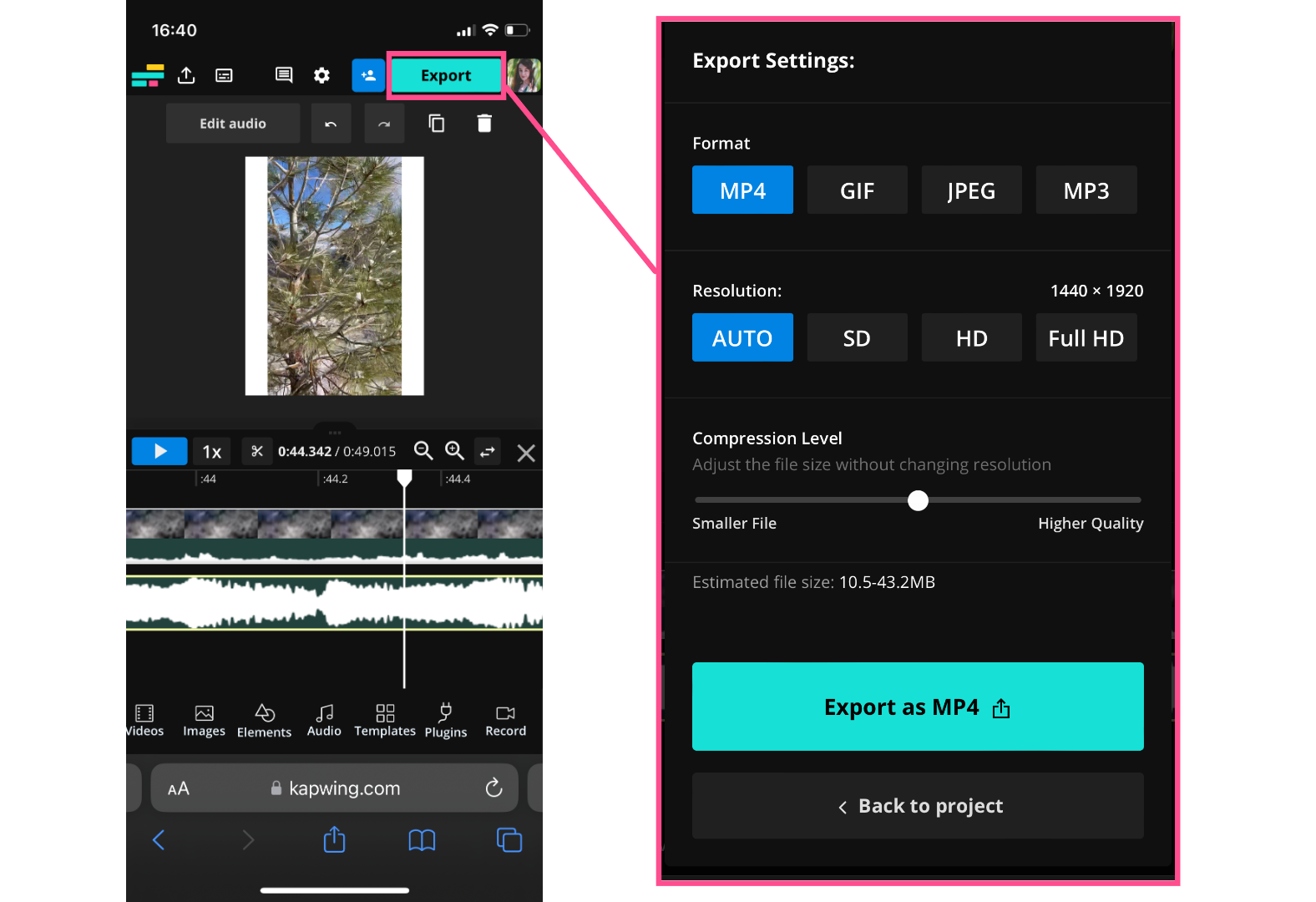Screen dimensions: 1316x902
Task: Click the compression level slider handle
Action: coord(918,500)
